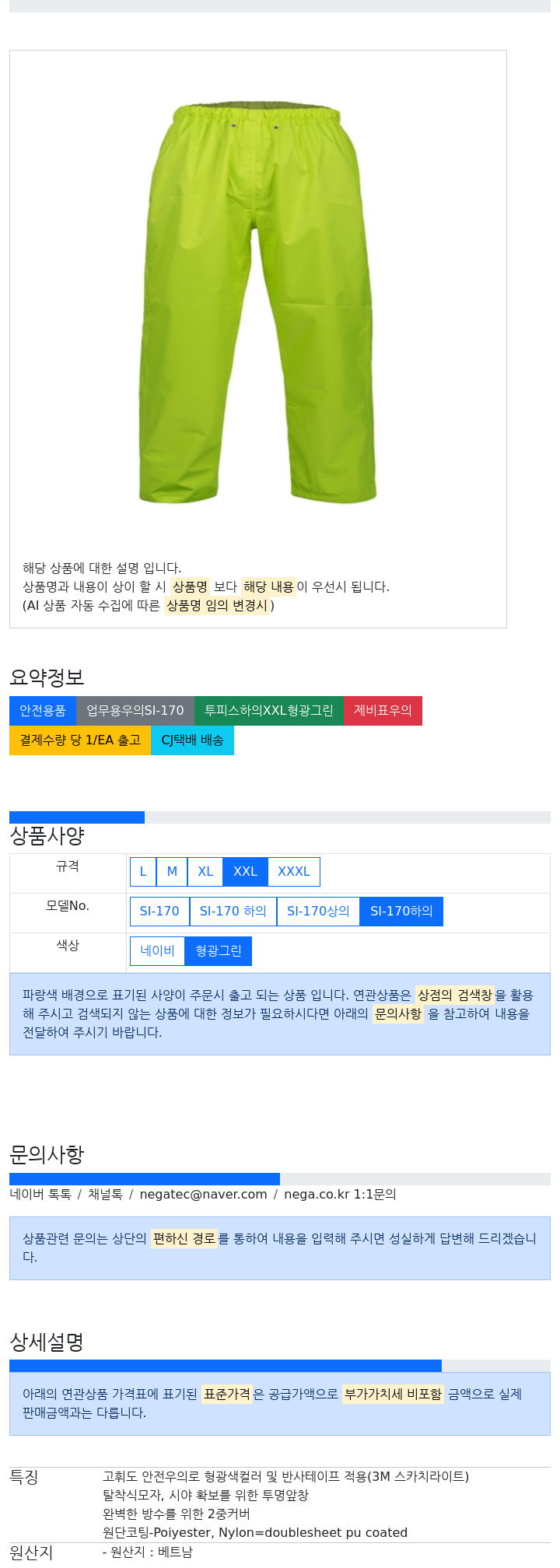Image resolution: width=560 pixels, height=1568 pixels.
Task: Select size M option
Action: pyautogui.click(x=172, y=871)
